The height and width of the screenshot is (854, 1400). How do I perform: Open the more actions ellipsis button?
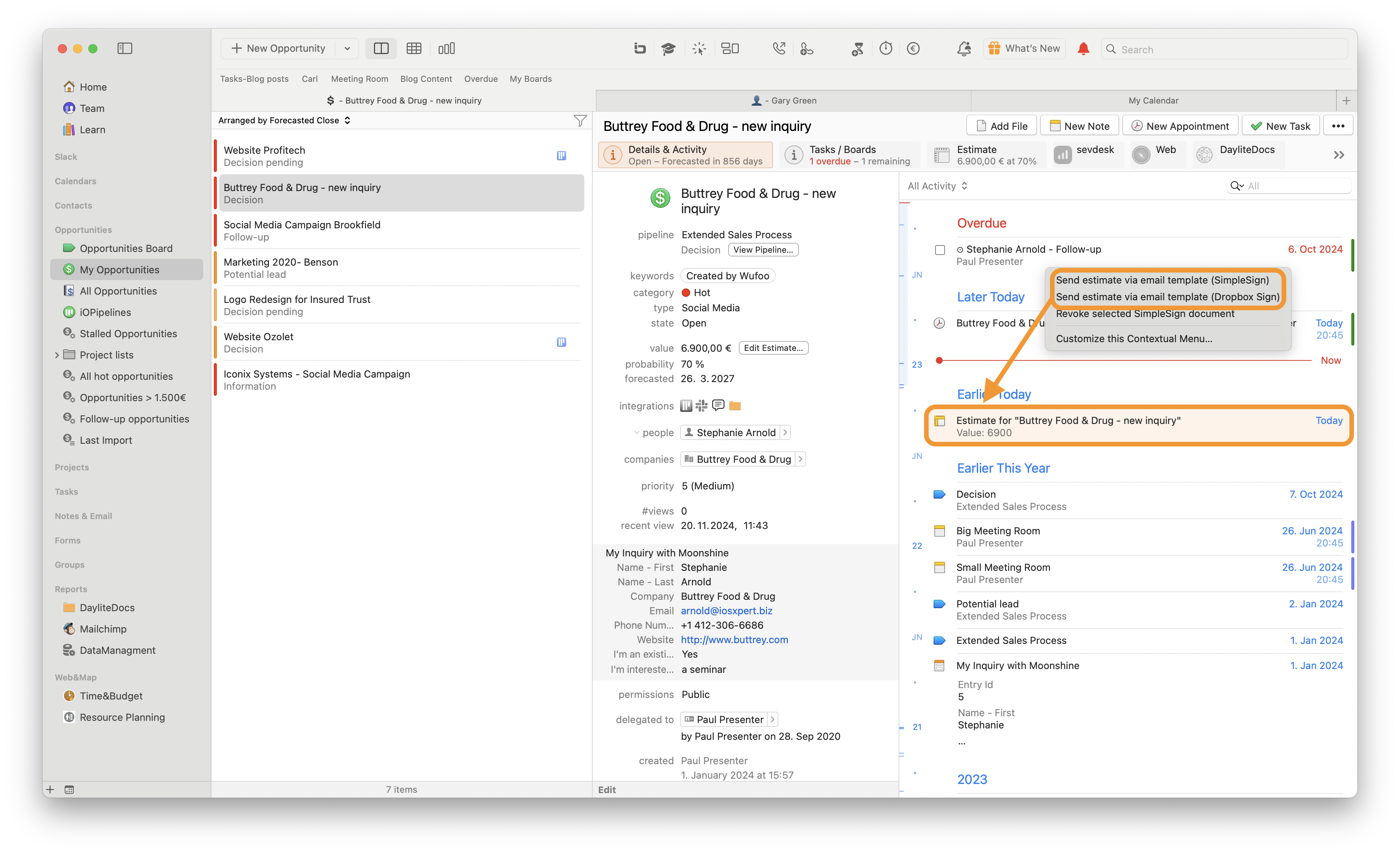point(1338,126)
